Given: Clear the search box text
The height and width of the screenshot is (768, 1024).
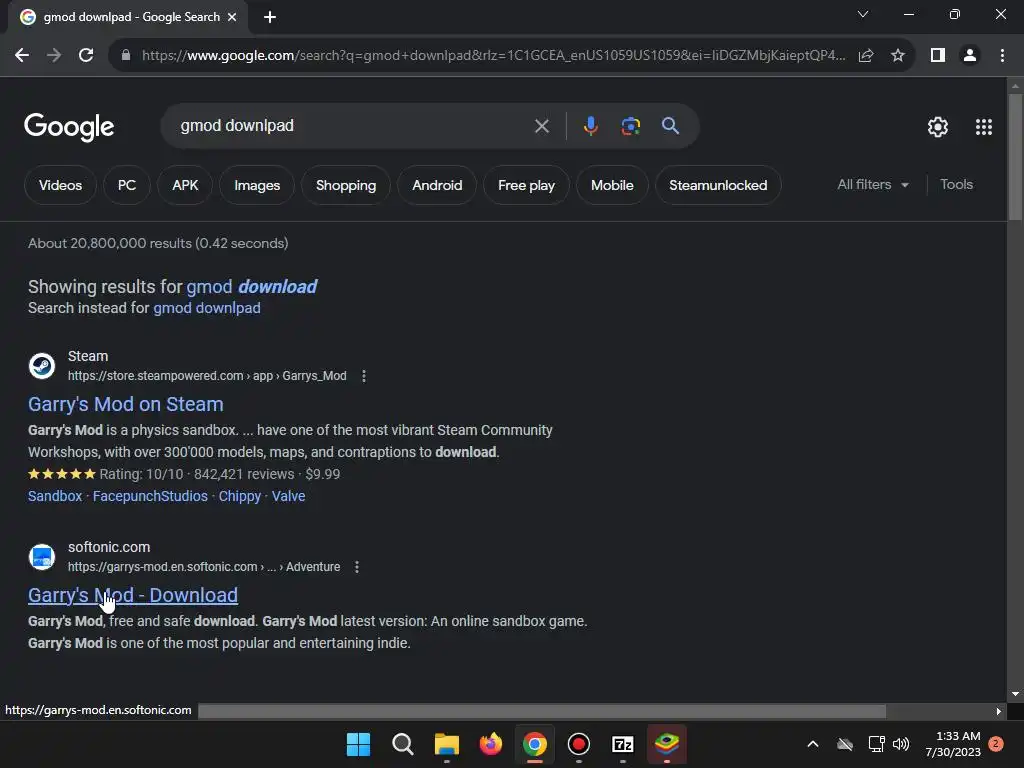Looking at the screenshot, I should pos(542,126).
